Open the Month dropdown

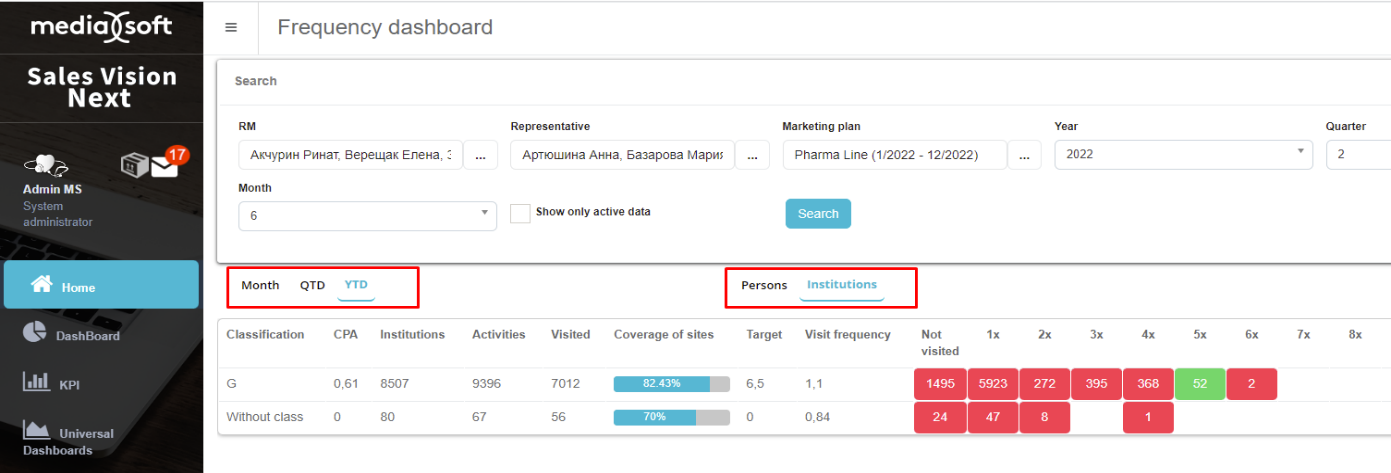[367, 215]
